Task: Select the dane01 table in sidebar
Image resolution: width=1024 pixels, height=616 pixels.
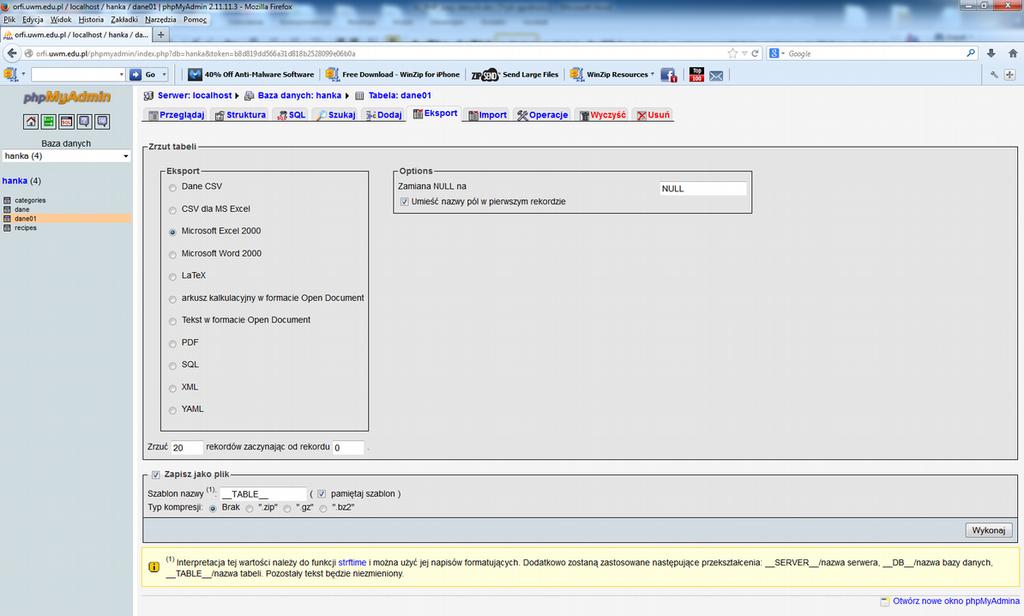Action: tap(25, 219)
